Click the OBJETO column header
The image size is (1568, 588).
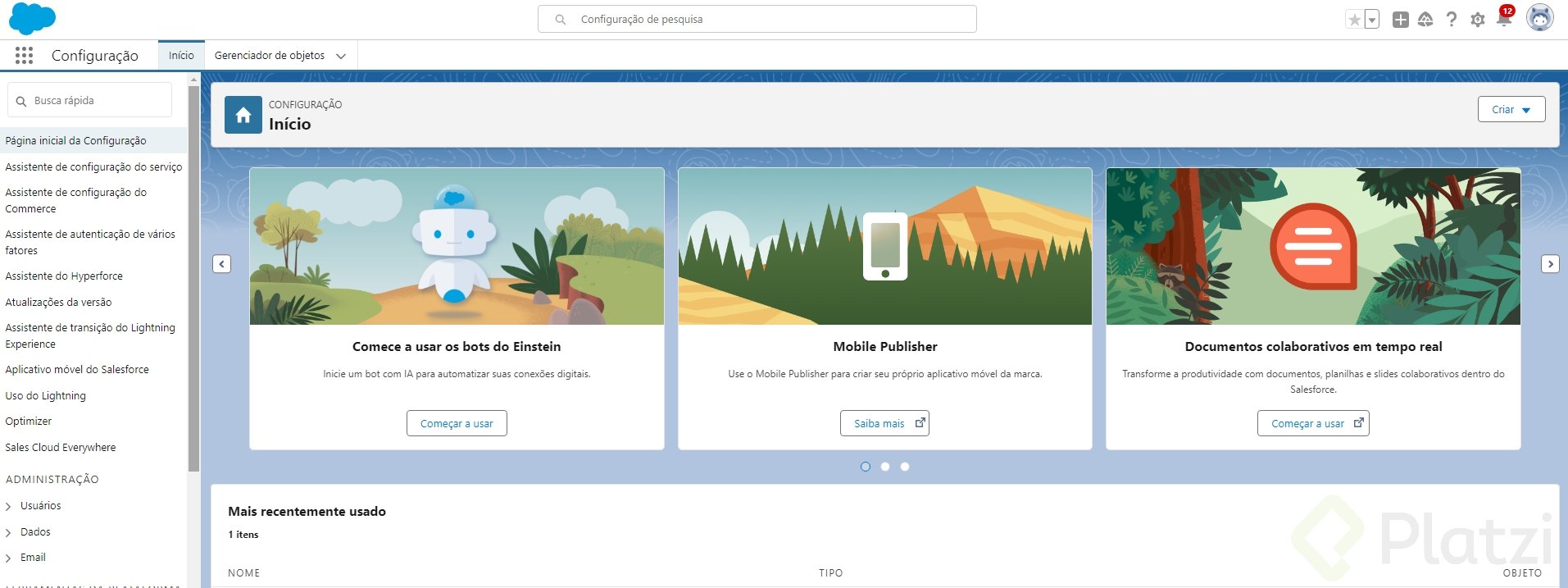pos(1522,573)
